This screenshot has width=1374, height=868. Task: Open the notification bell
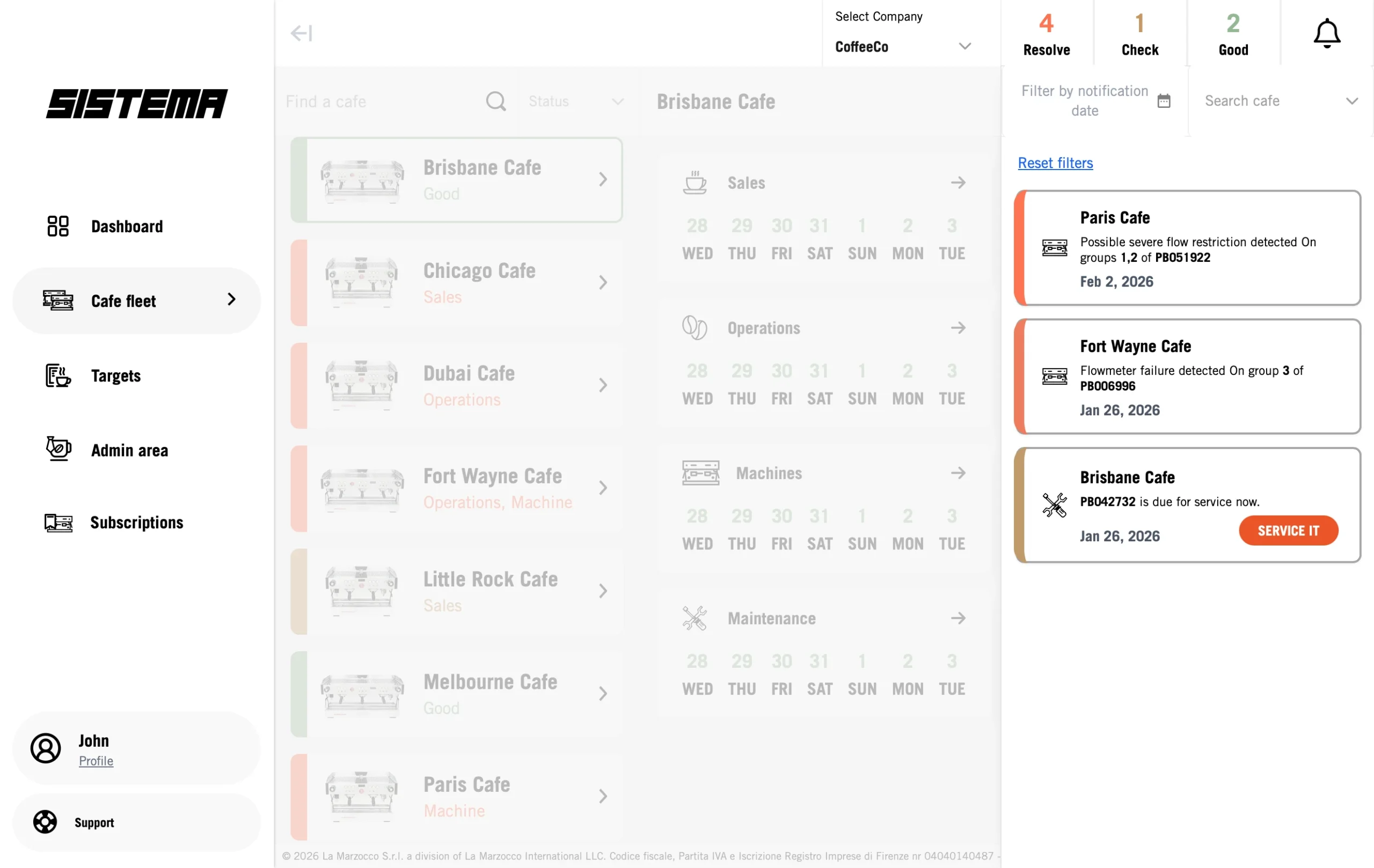[x=1327, y=33]
